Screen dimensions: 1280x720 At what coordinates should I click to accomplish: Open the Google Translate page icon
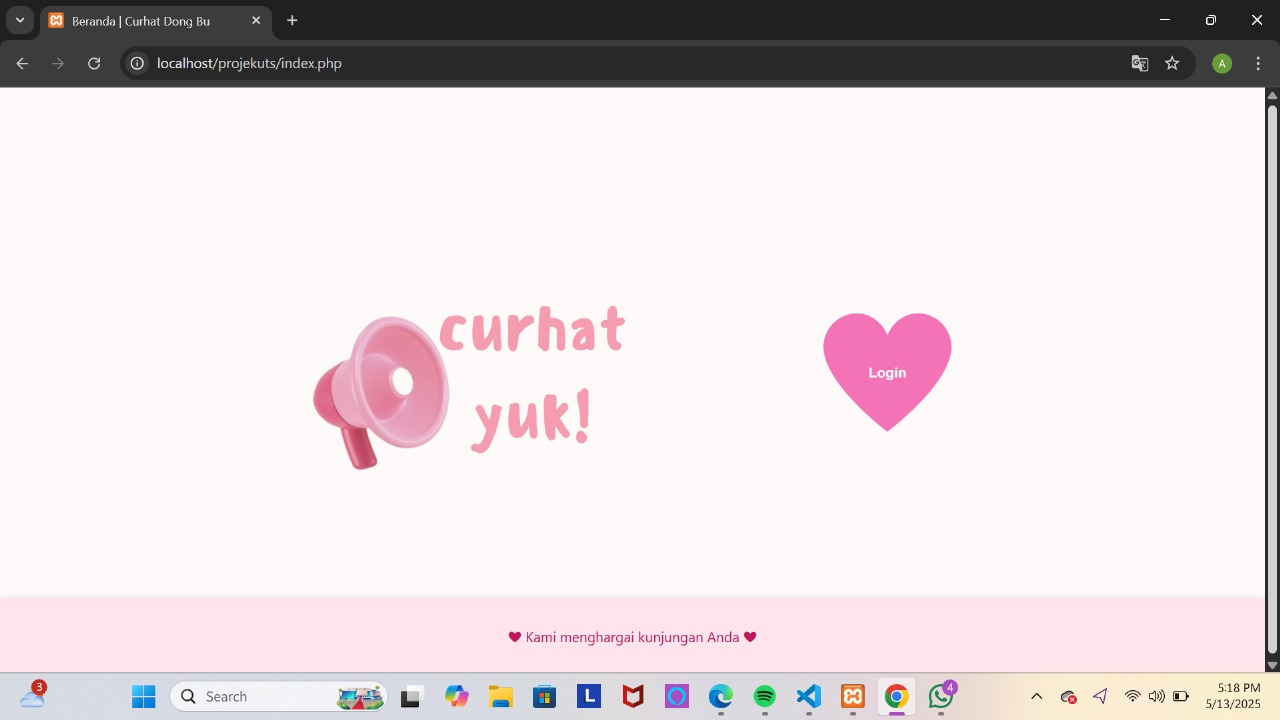tap(1139, 63)
